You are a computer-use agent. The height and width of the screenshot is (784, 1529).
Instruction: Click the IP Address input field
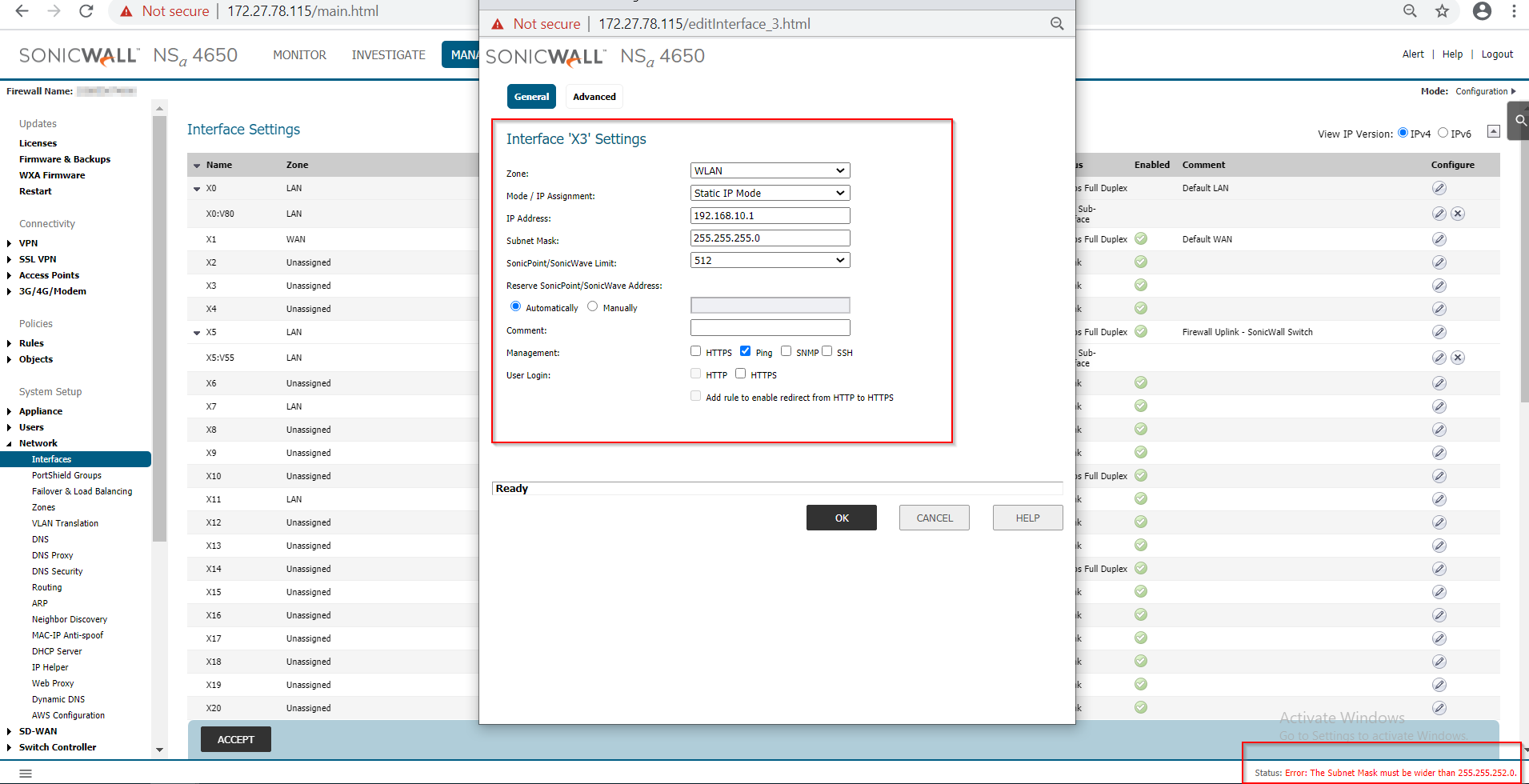coord(770,215)
